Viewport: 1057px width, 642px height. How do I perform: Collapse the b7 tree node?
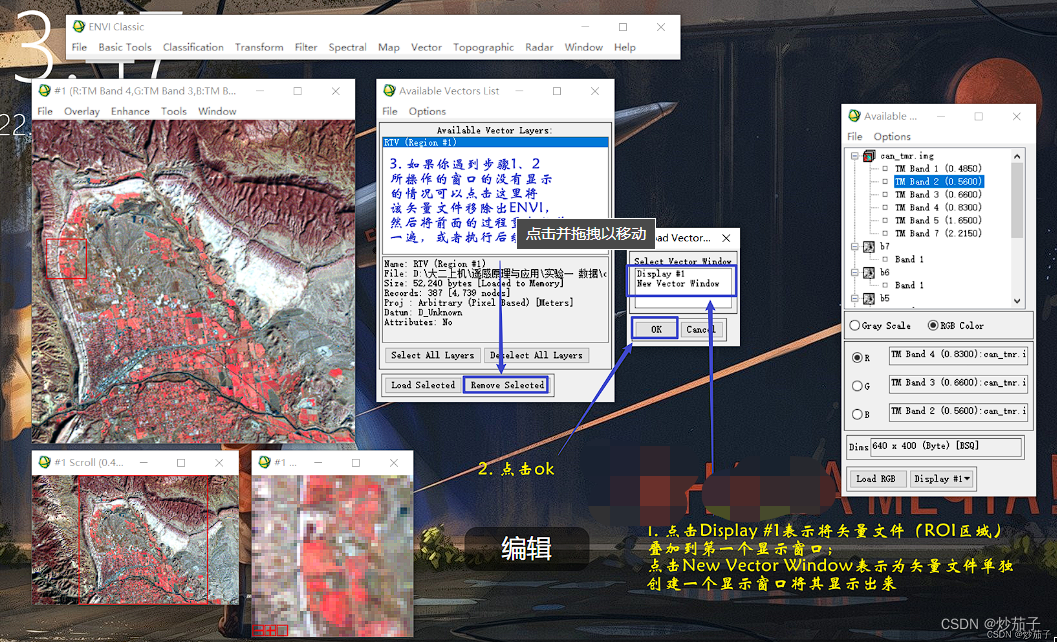click(855, 247)
